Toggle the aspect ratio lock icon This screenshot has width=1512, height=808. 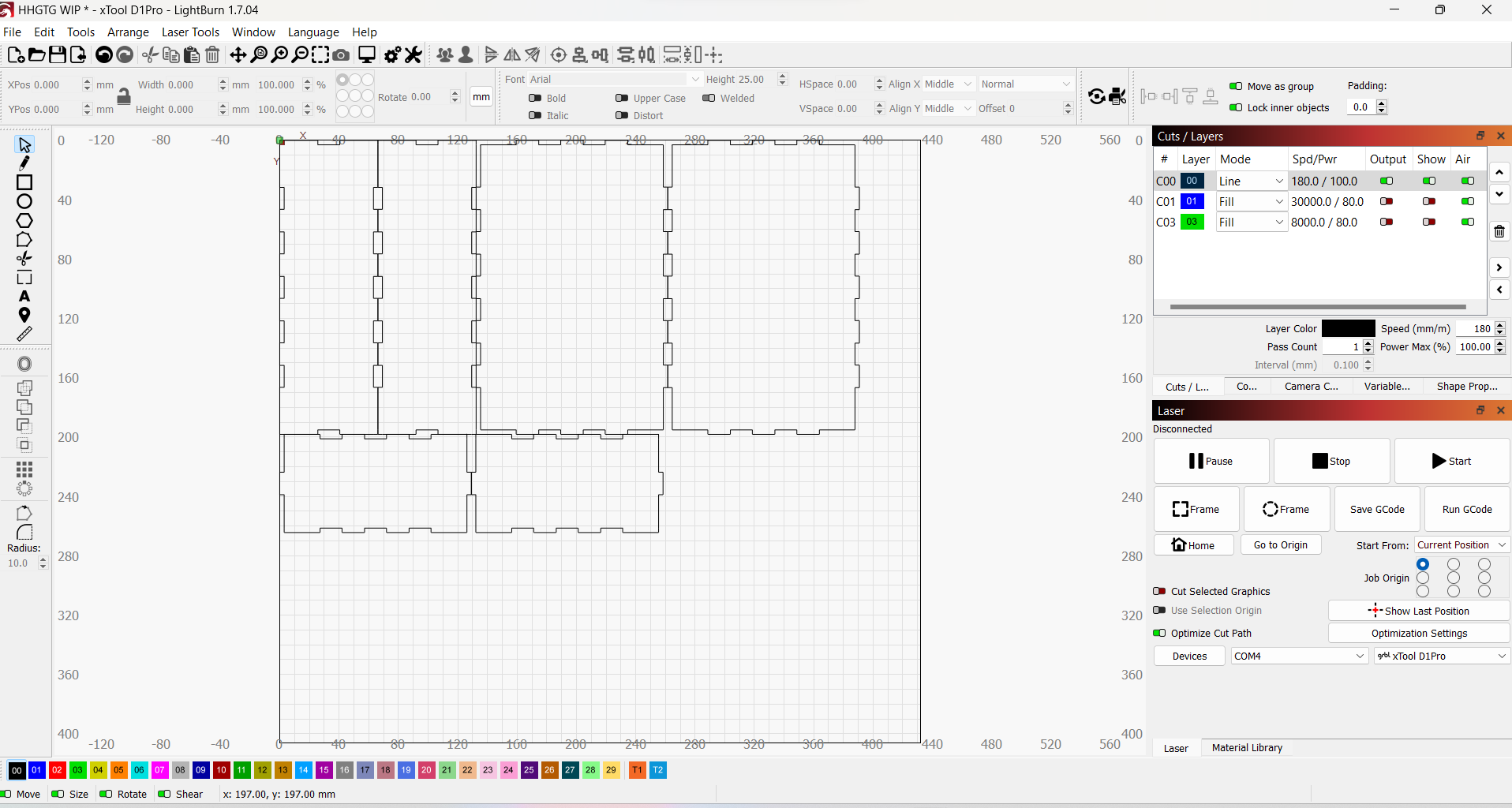(124, 96)
